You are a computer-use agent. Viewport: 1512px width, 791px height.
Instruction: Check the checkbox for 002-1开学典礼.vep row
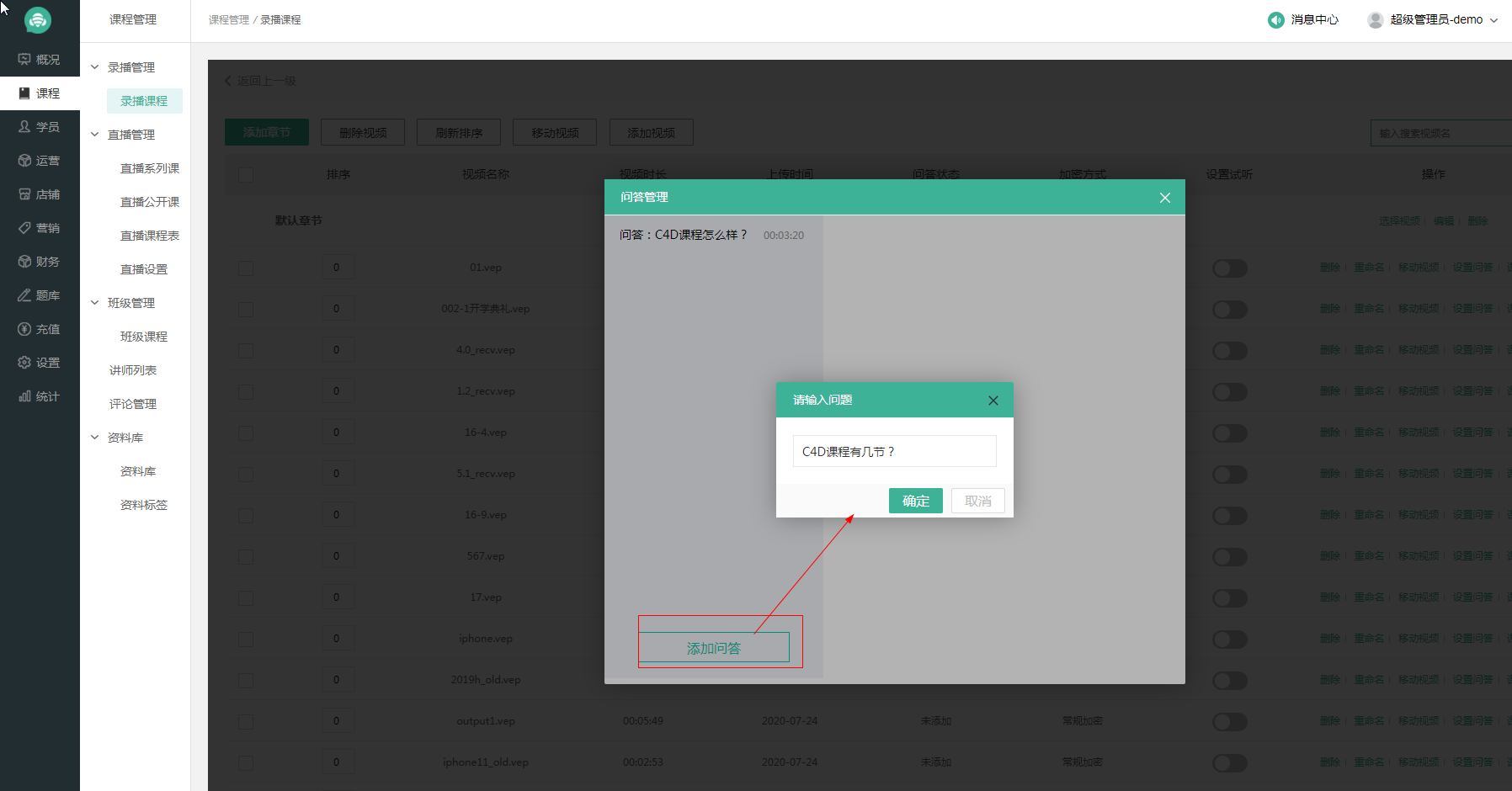(x=246, y=310)
